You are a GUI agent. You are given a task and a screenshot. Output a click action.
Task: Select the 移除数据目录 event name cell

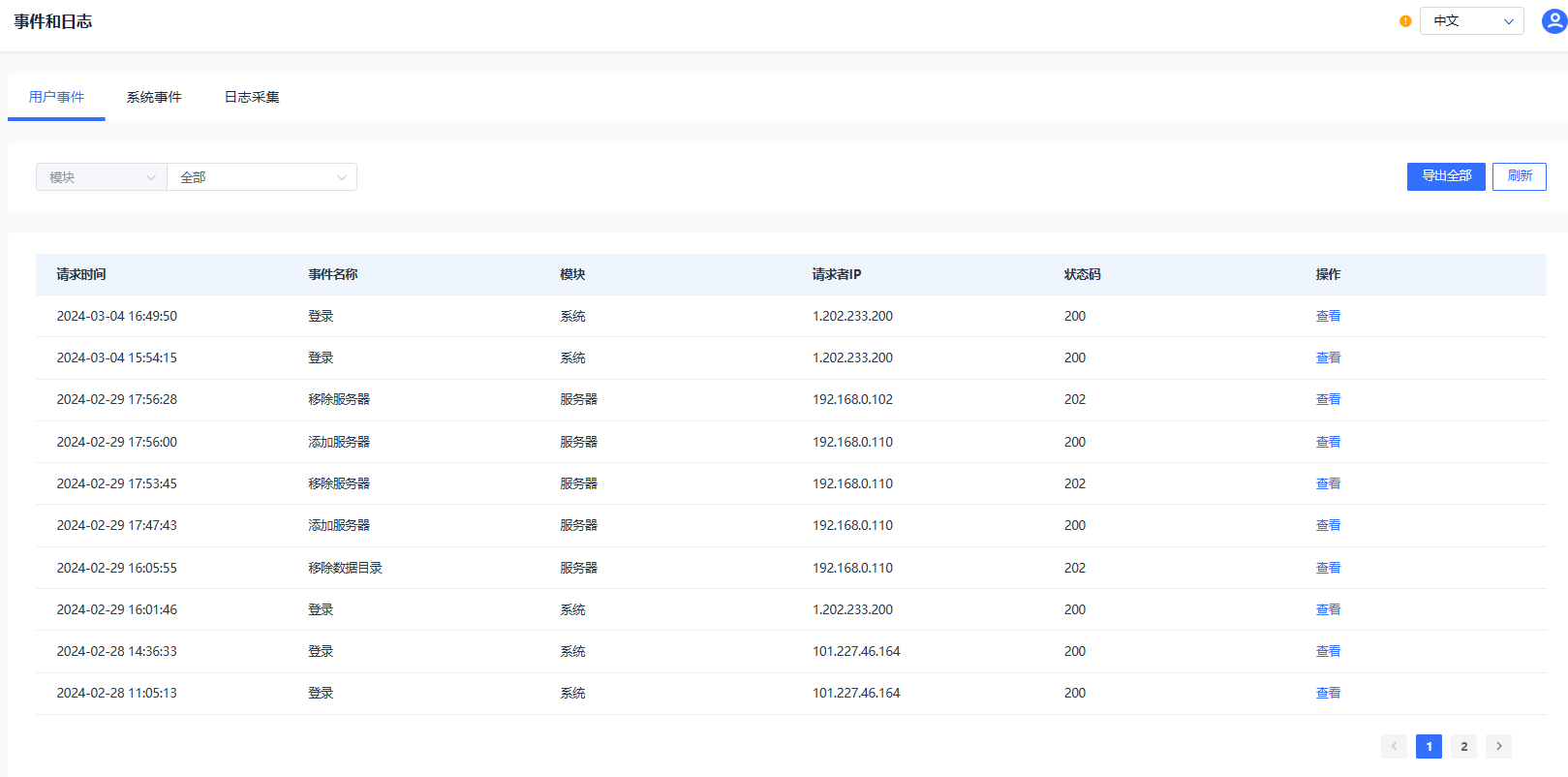345,568
